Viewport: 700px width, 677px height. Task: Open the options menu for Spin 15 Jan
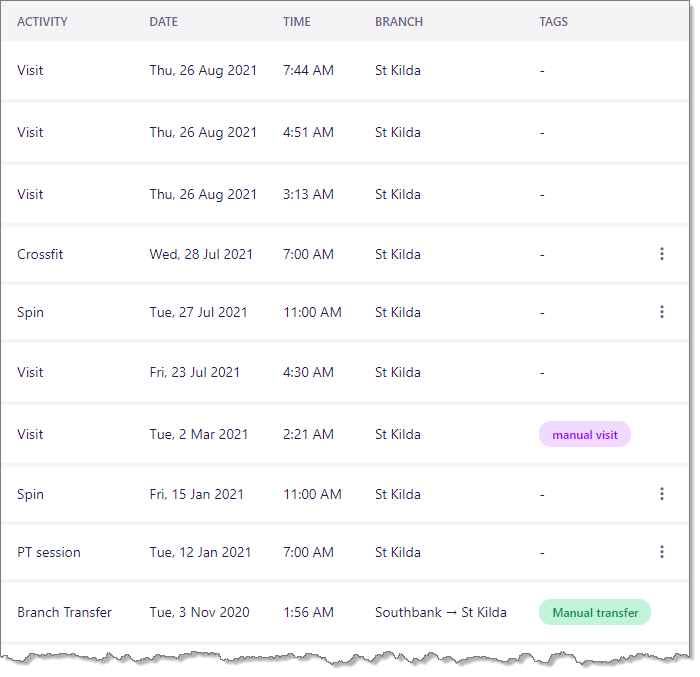662,494
